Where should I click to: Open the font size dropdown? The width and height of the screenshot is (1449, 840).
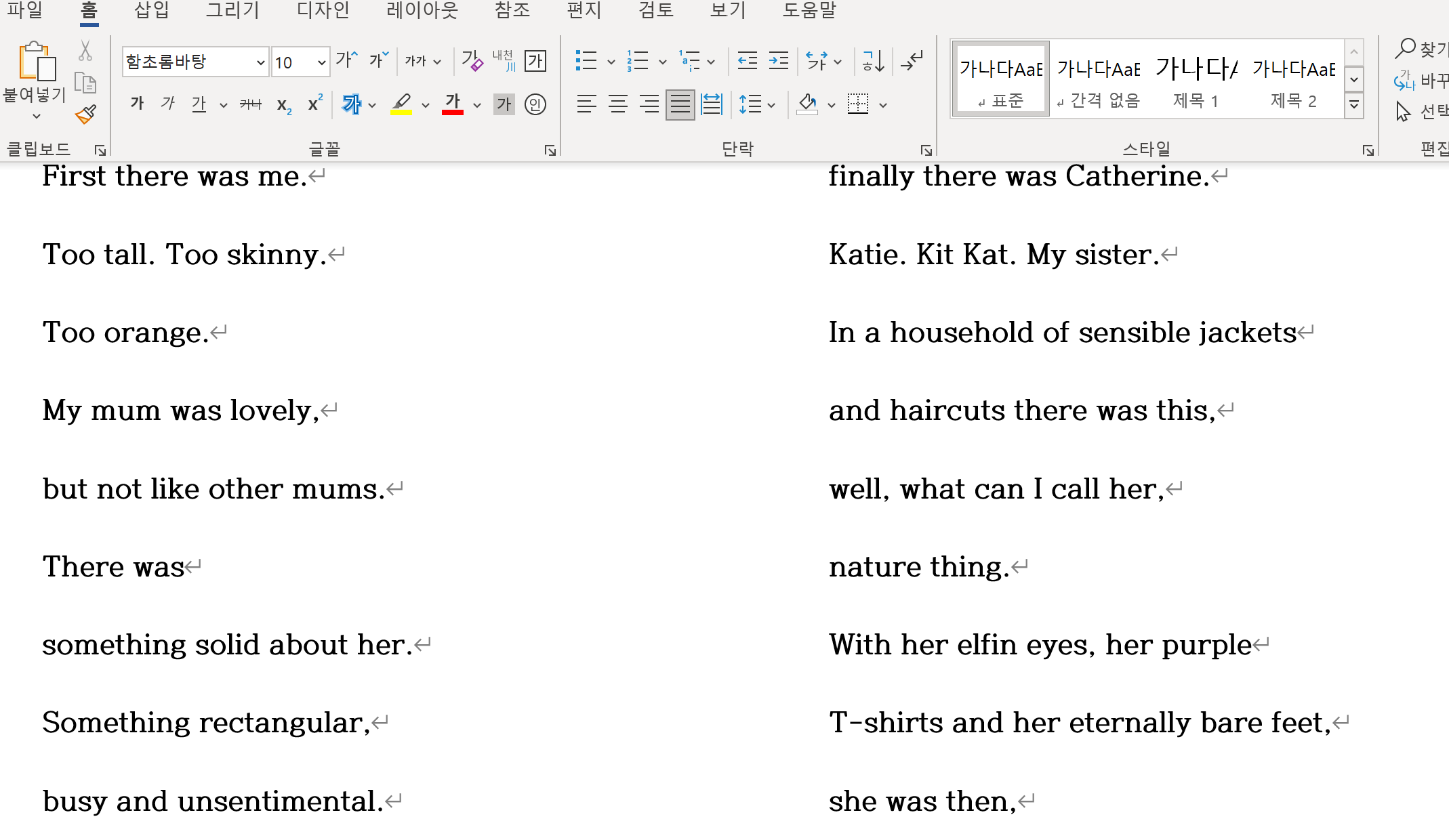click(x=321, y=62)
